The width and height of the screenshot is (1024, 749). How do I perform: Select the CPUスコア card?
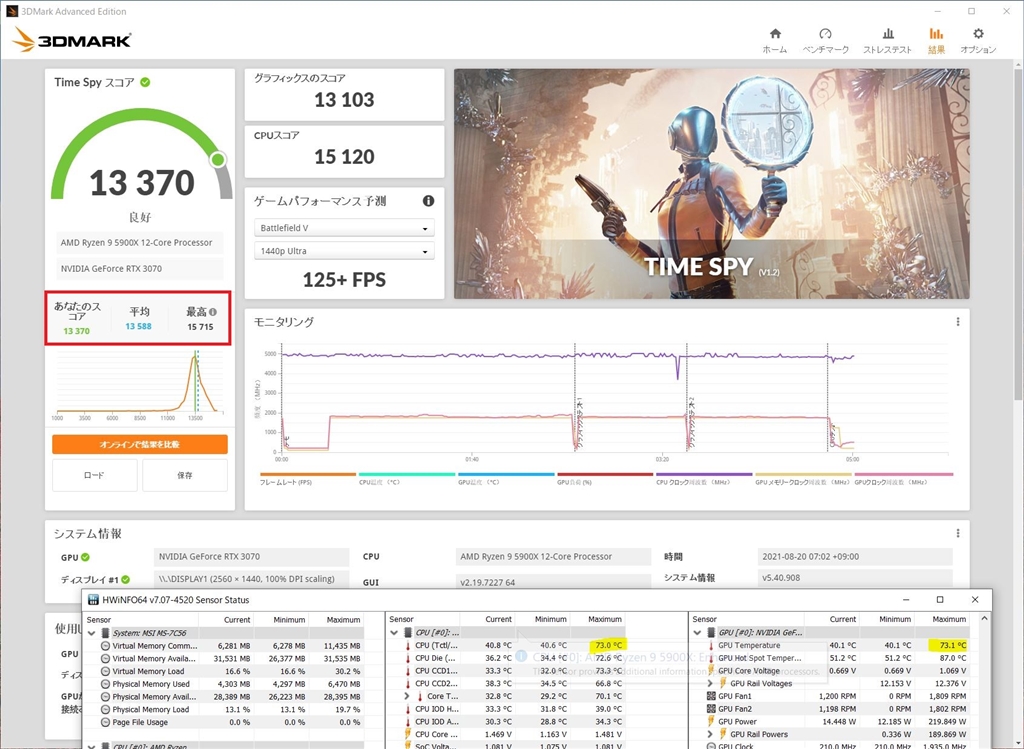(x=344, y=151)
